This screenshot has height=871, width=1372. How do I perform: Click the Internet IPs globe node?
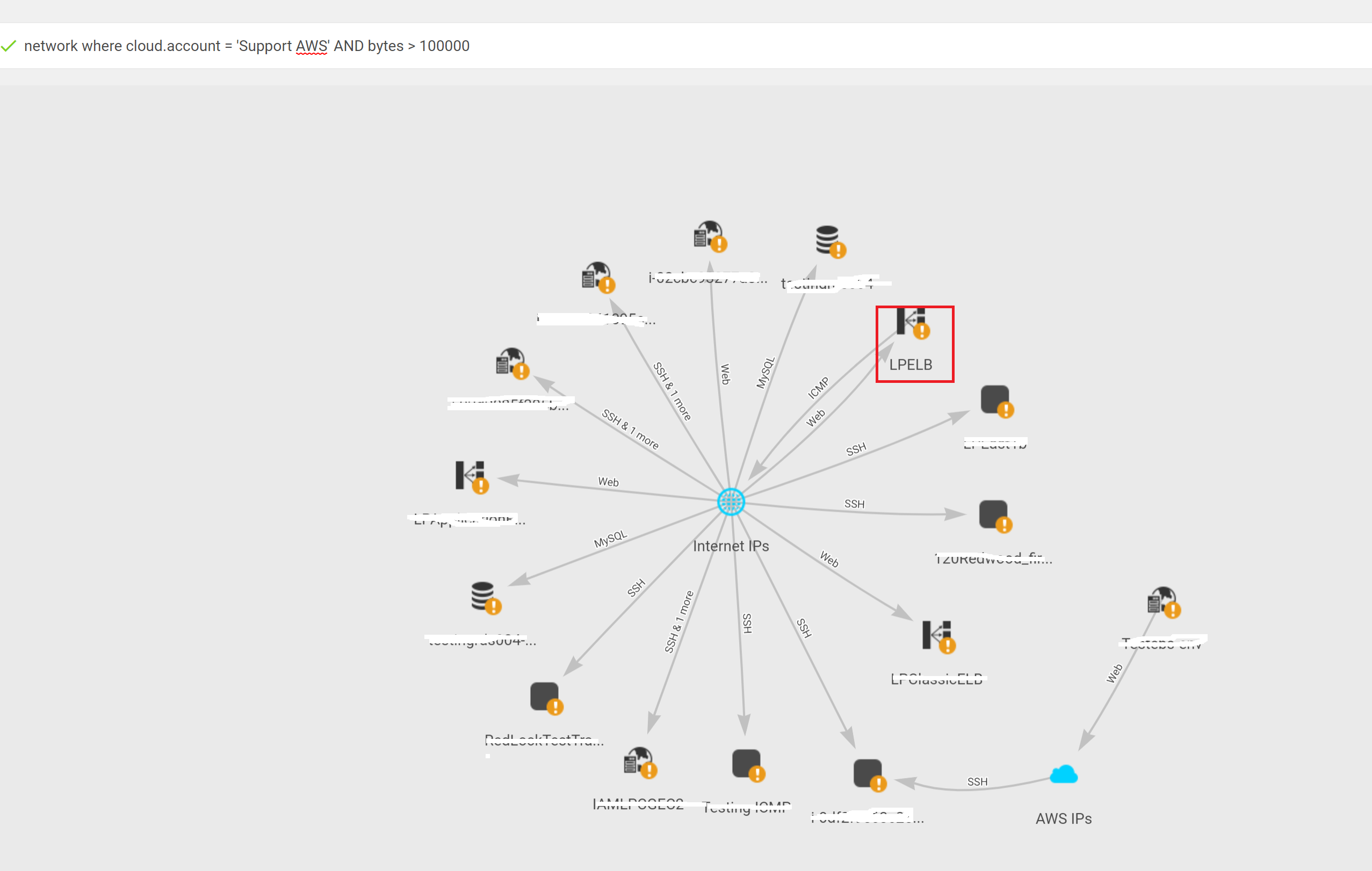[731, 502]
